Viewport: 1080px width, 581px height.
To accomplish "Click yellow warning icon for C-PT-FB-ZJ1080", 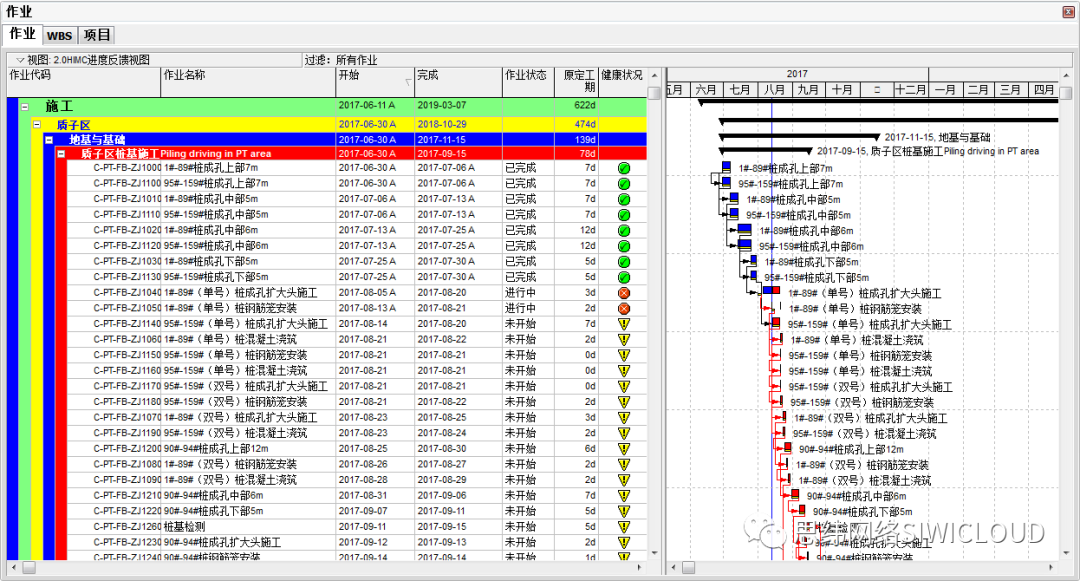I will [x=624, y=465].
